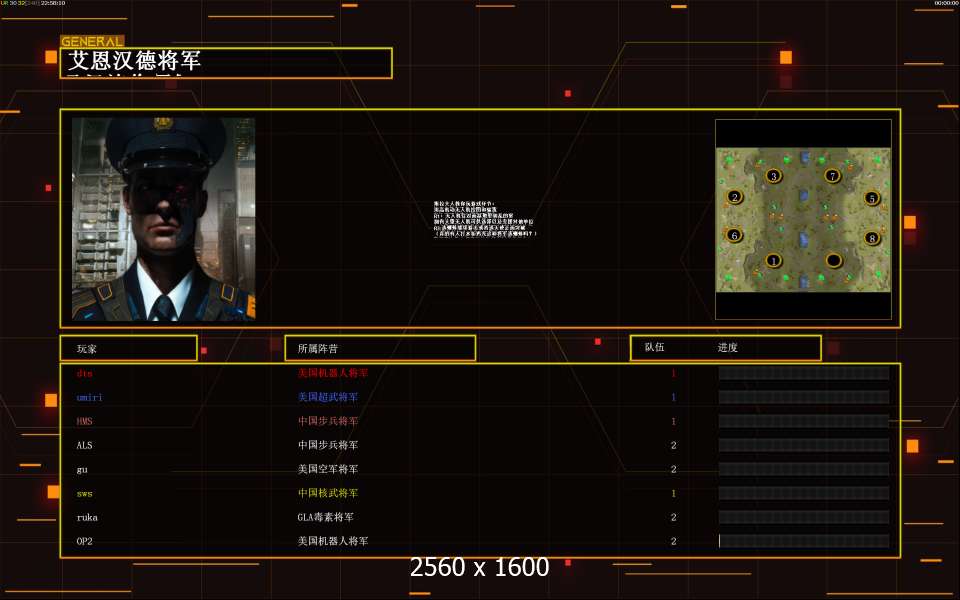Click player name ALS
The height and width of the screenshot is (600, 960).
[x=84, y=445]
